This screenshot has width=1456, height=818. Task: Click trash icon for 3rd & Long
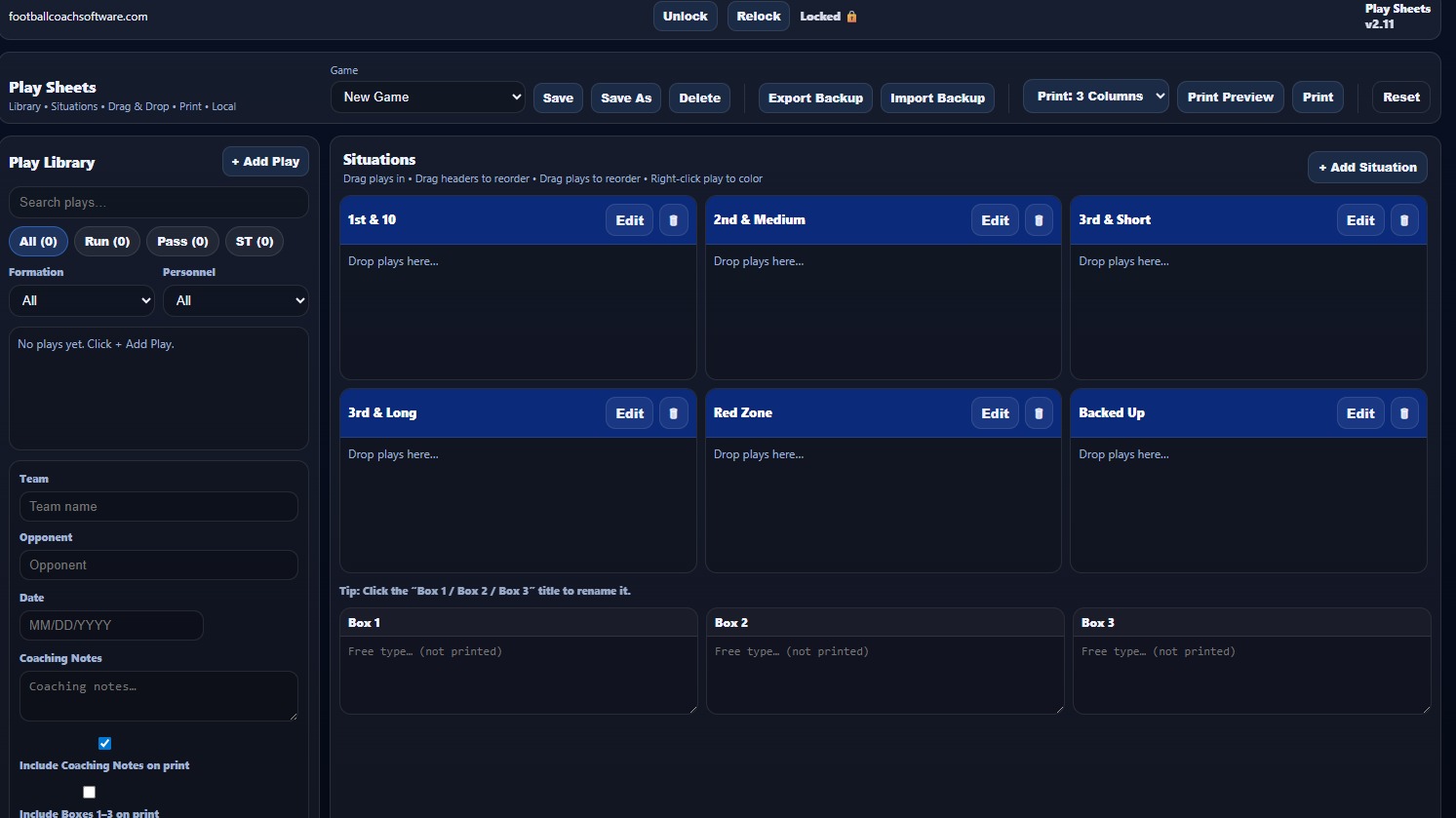[x=673, y=413]
